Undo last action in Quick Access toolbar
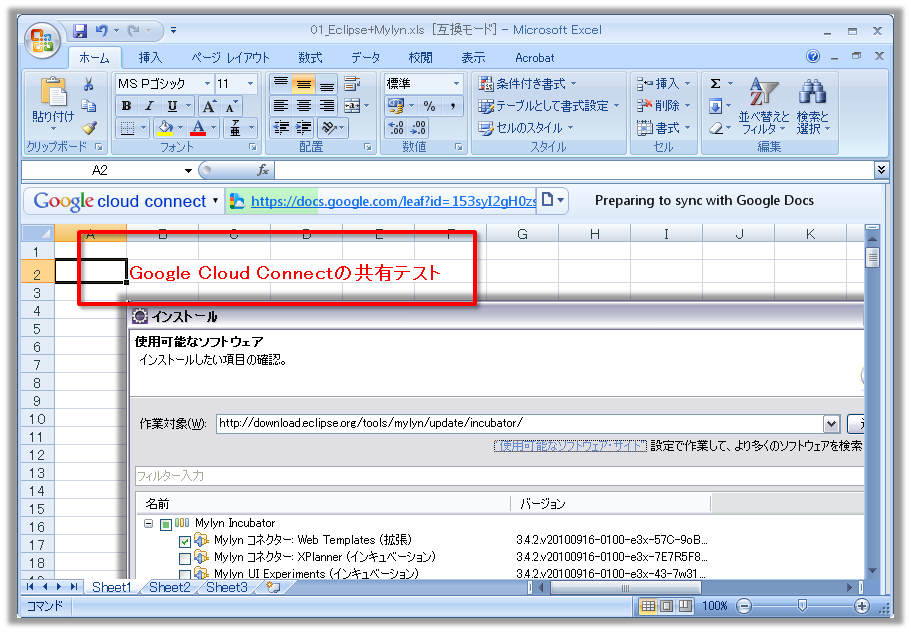911x632 pixels. pos(102,30)
